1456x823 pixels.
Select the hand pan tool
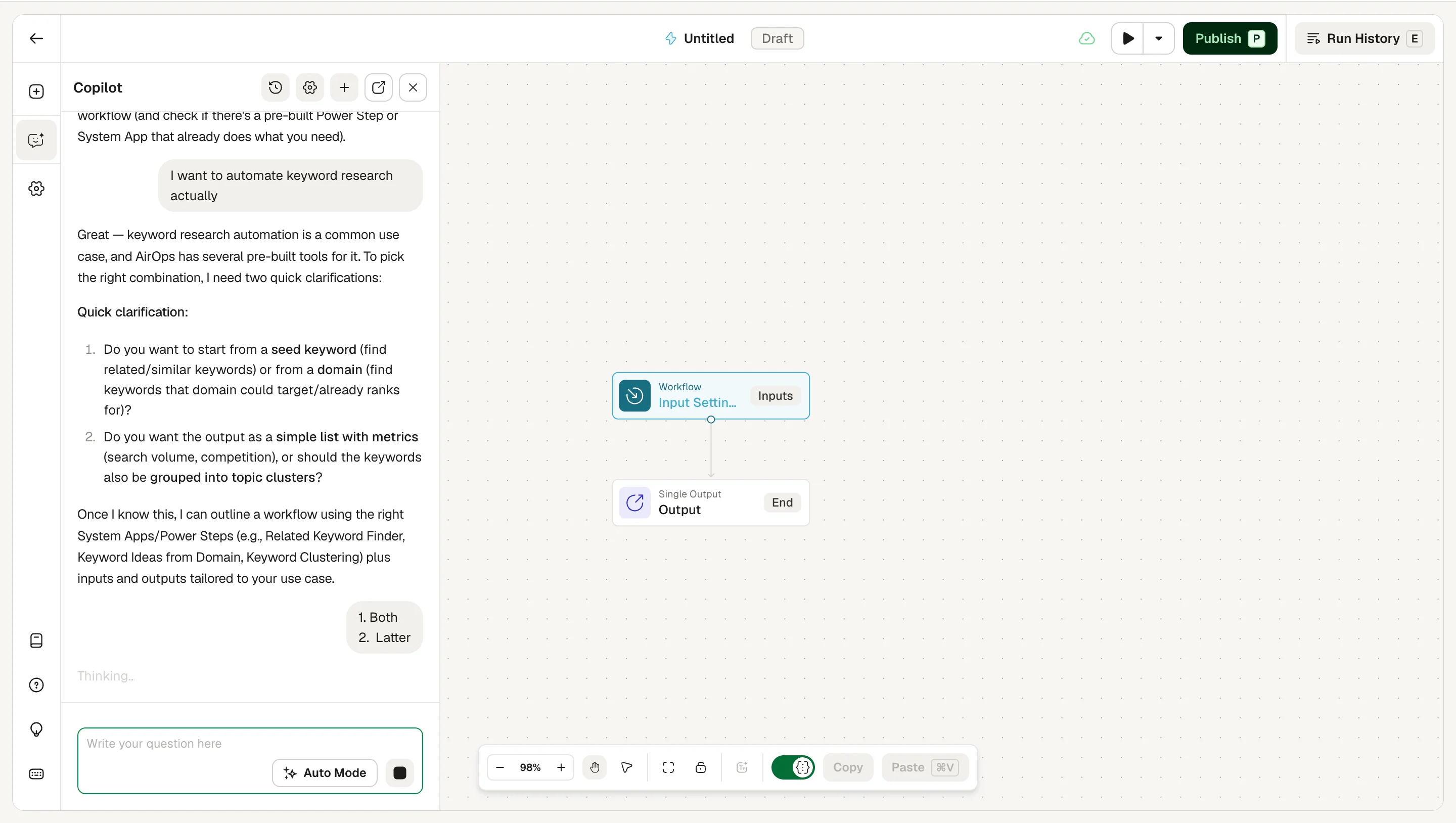pyautogui.click(x=595, y=767)
